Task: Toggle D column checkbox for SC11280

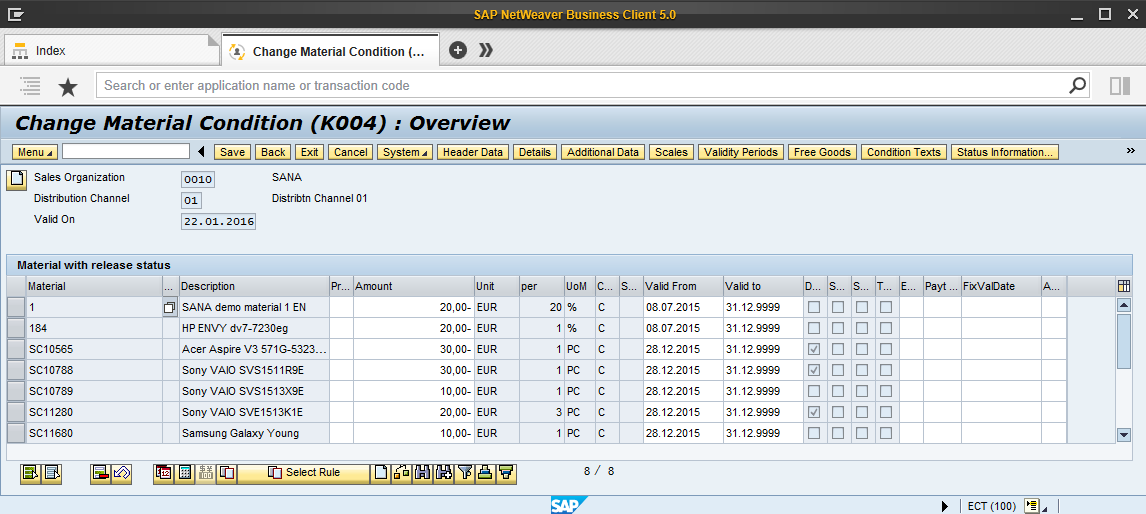Action: click(813, 412)
